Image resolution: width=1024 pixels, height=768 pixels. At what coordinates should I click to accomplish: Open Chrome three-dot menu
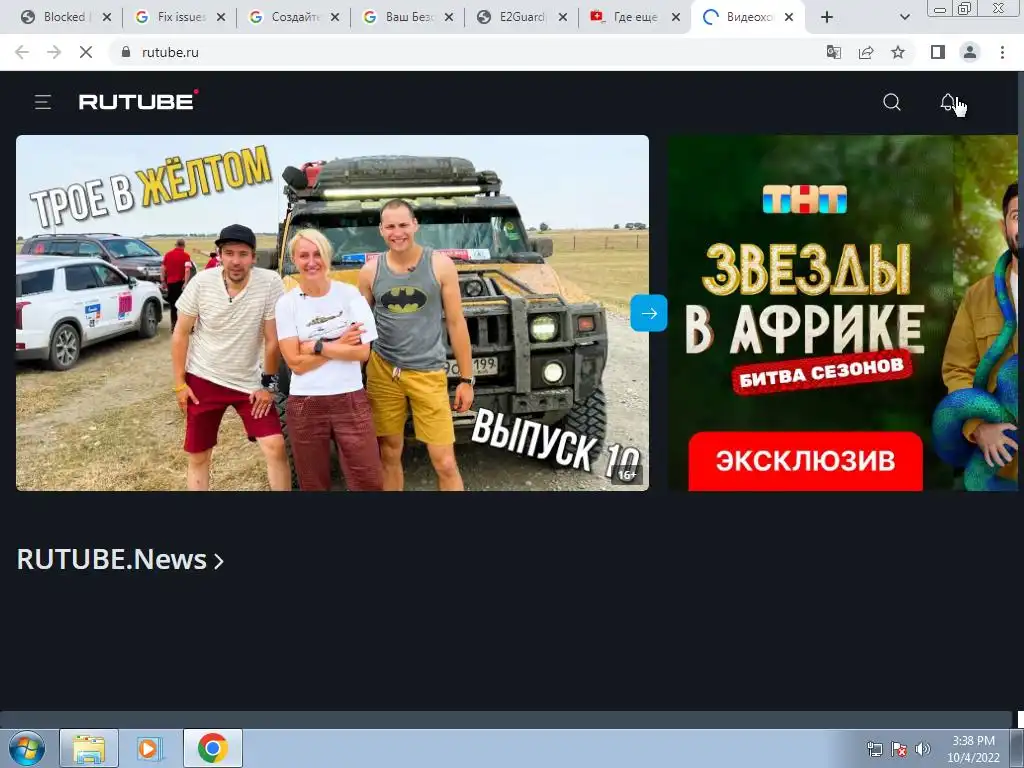[1002, 52]
